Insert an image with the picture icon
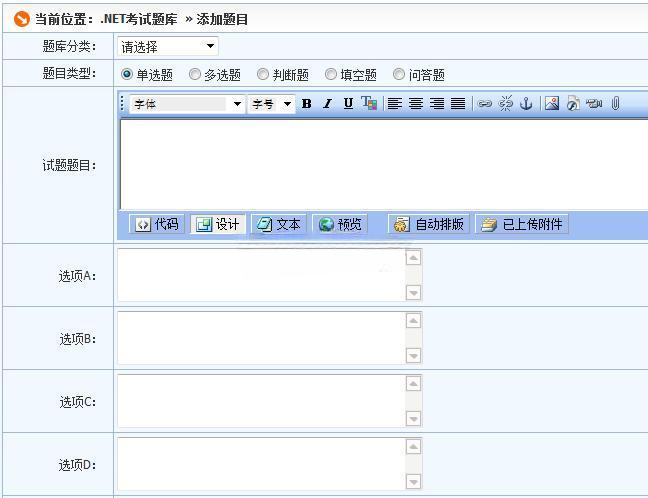 click(x=552, y=103)
